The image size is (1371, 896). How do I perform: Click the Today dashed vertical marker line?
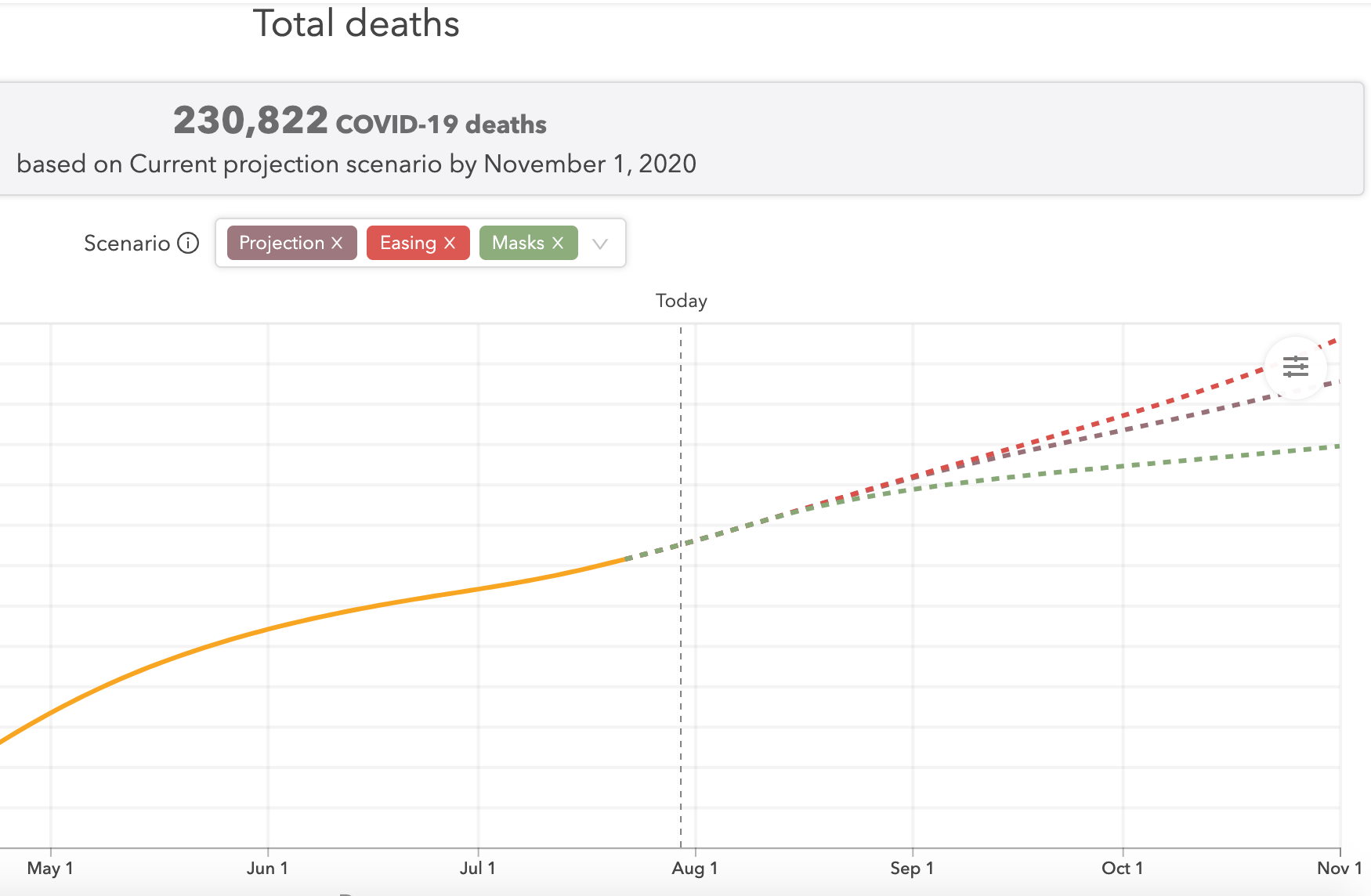pyautogui.click(x=681, y=666)
